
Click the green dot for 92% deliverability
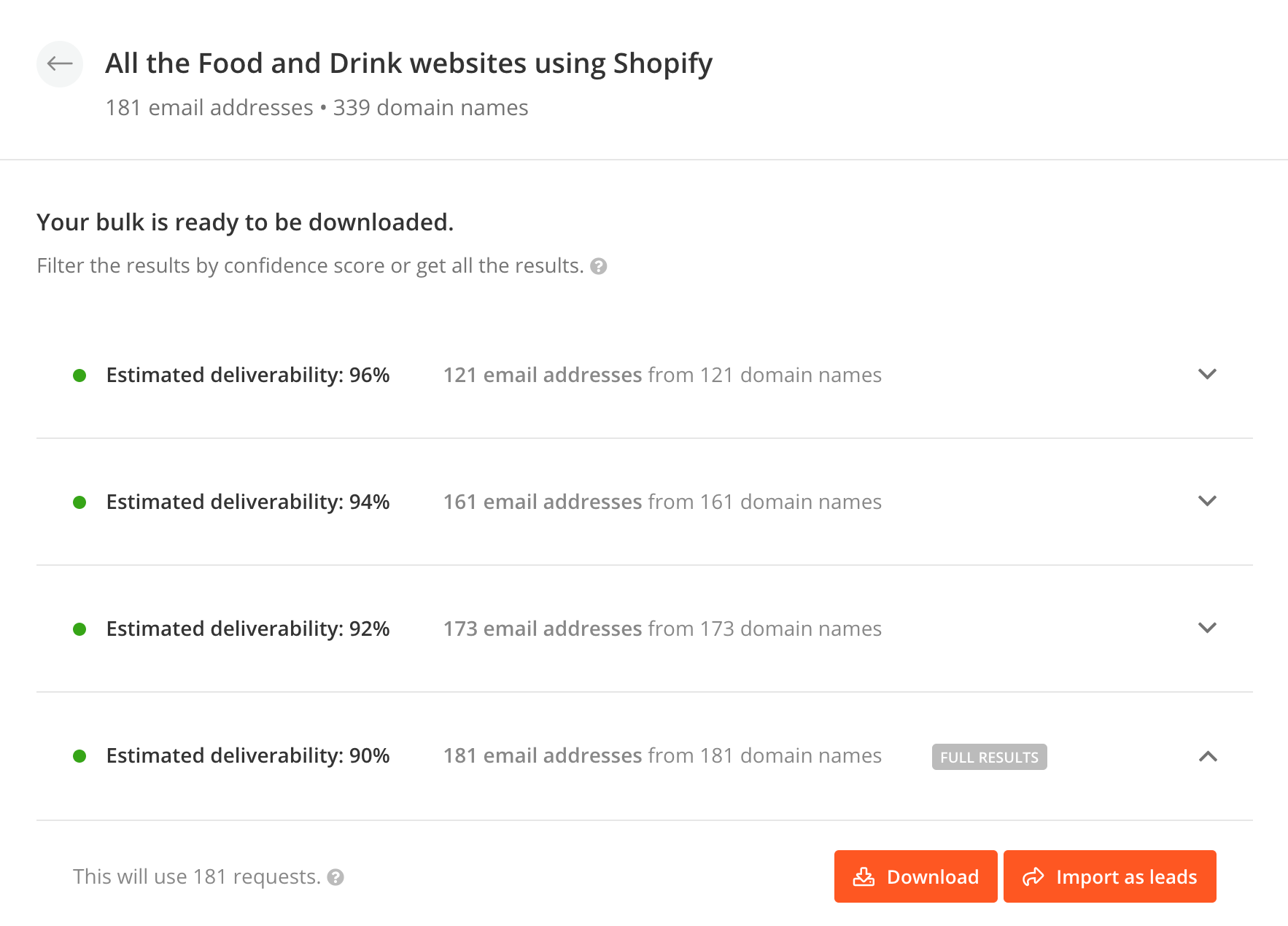pyautogui.click(x=80, y=629)
